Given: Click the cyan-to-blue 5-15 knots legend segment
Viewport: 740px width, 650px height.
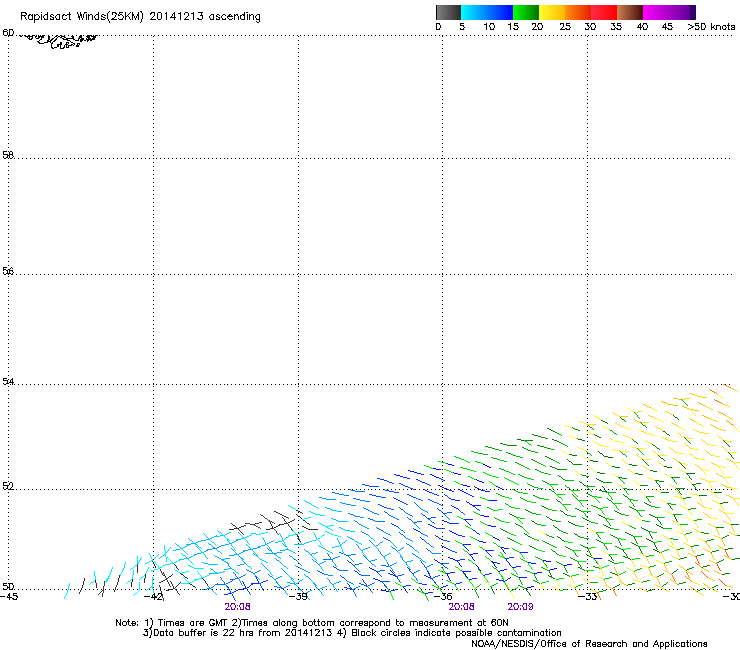Looking at the screenshot, I should click(x=487, y=12).
